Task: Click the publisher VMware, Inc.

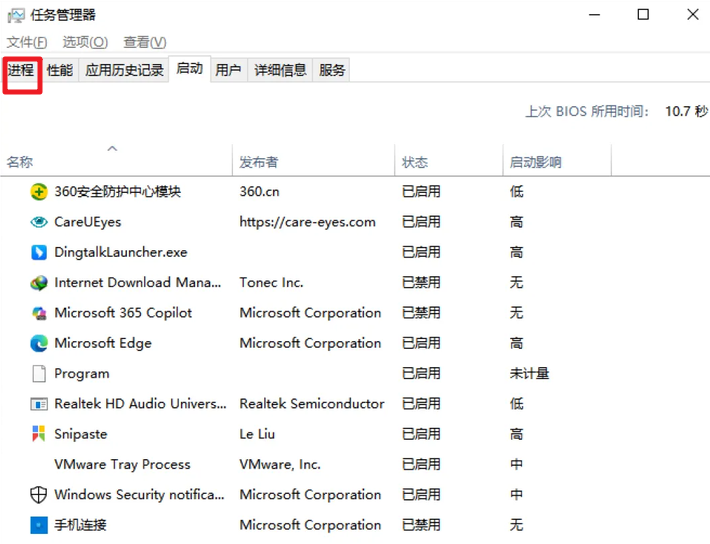Action: pos(280,464)
